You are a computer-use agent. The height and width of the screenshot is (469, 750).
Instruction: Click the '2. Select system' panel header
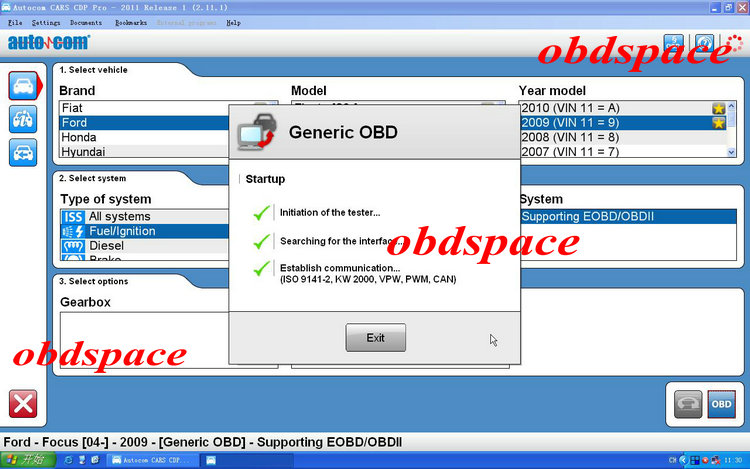pos(93,178)
